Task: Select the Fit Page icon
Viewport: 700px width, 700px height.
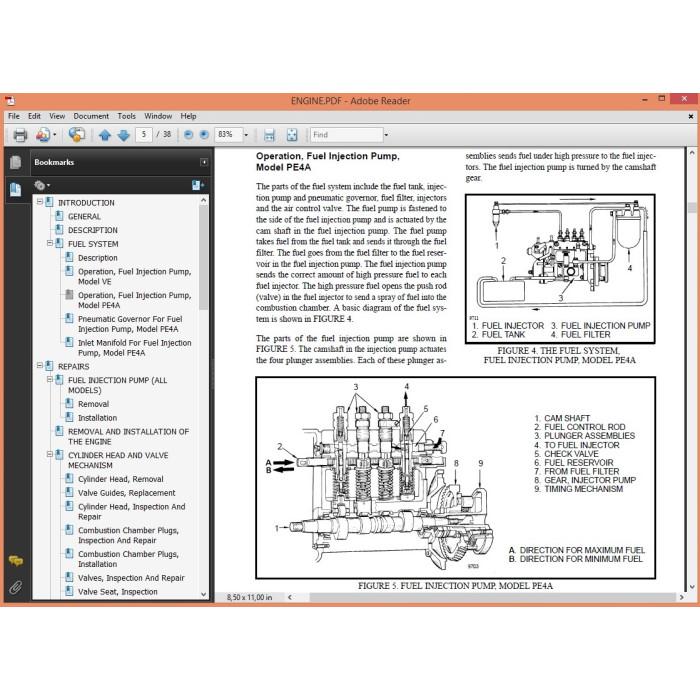Action: [292, 135]
